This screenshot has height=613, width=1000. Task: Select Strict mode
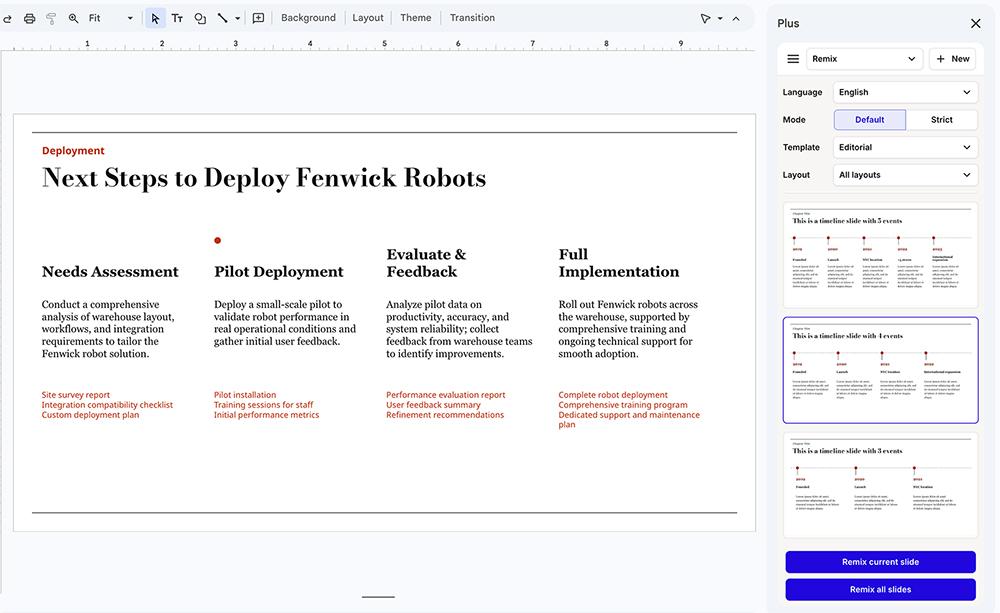click(x=941, y=120)
